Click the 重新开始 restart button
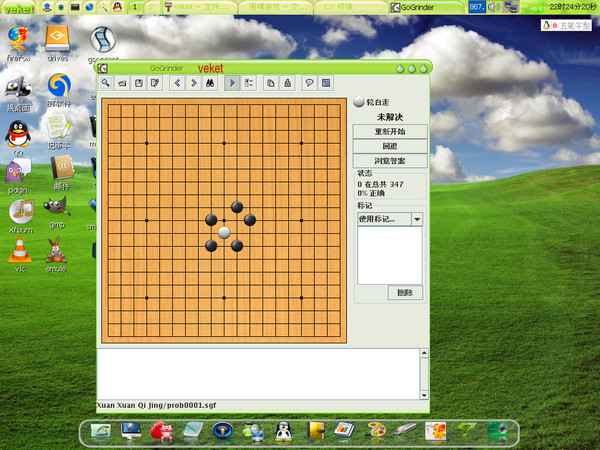 390,132
